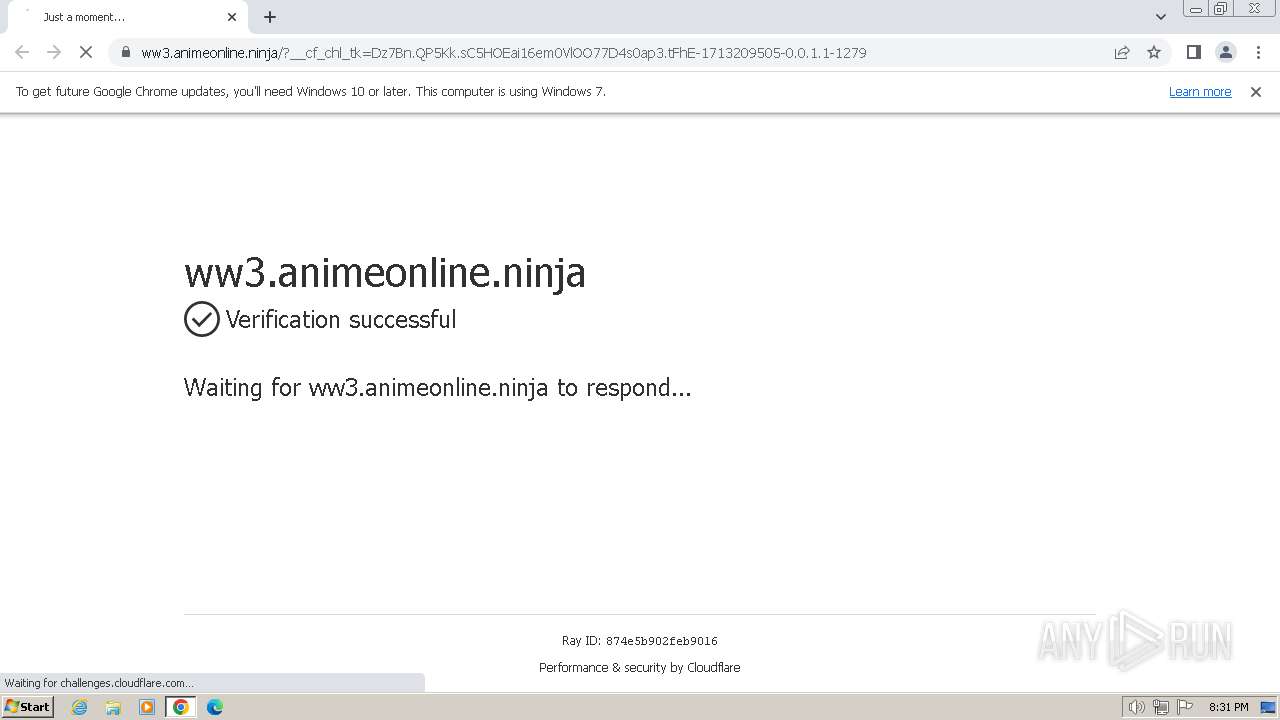Open the tab search dropdown

point(1160,17)
